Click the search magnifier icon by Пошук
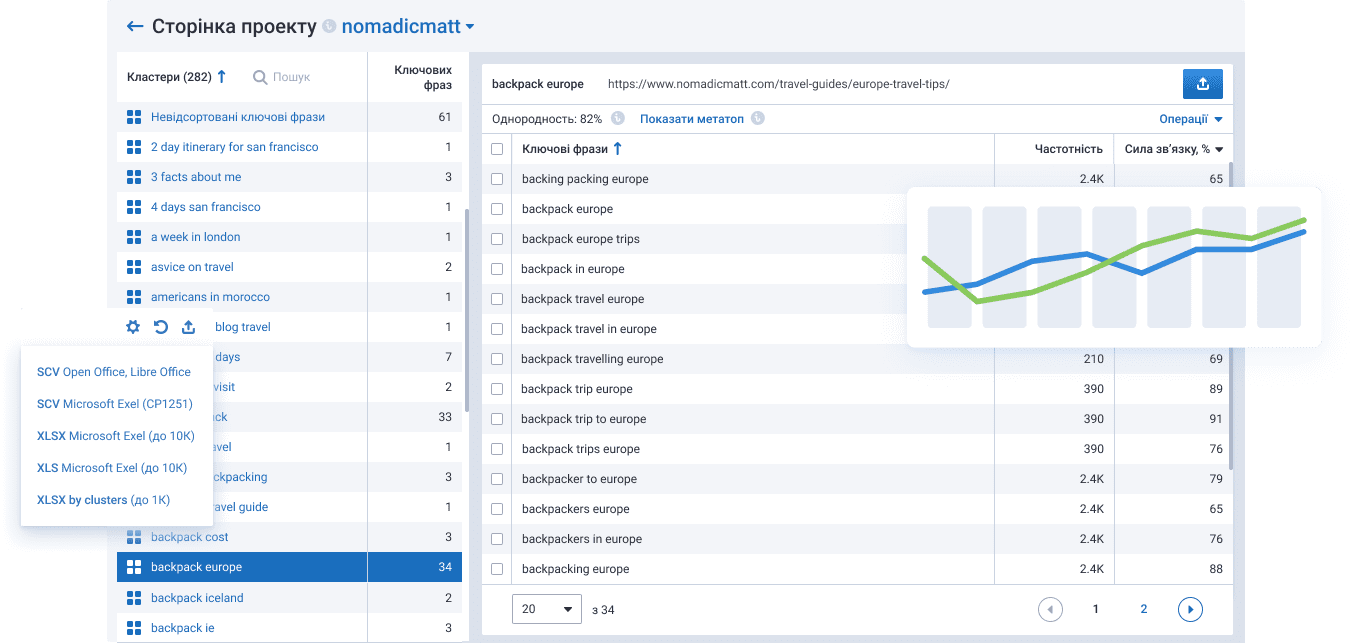 (260, 77)
